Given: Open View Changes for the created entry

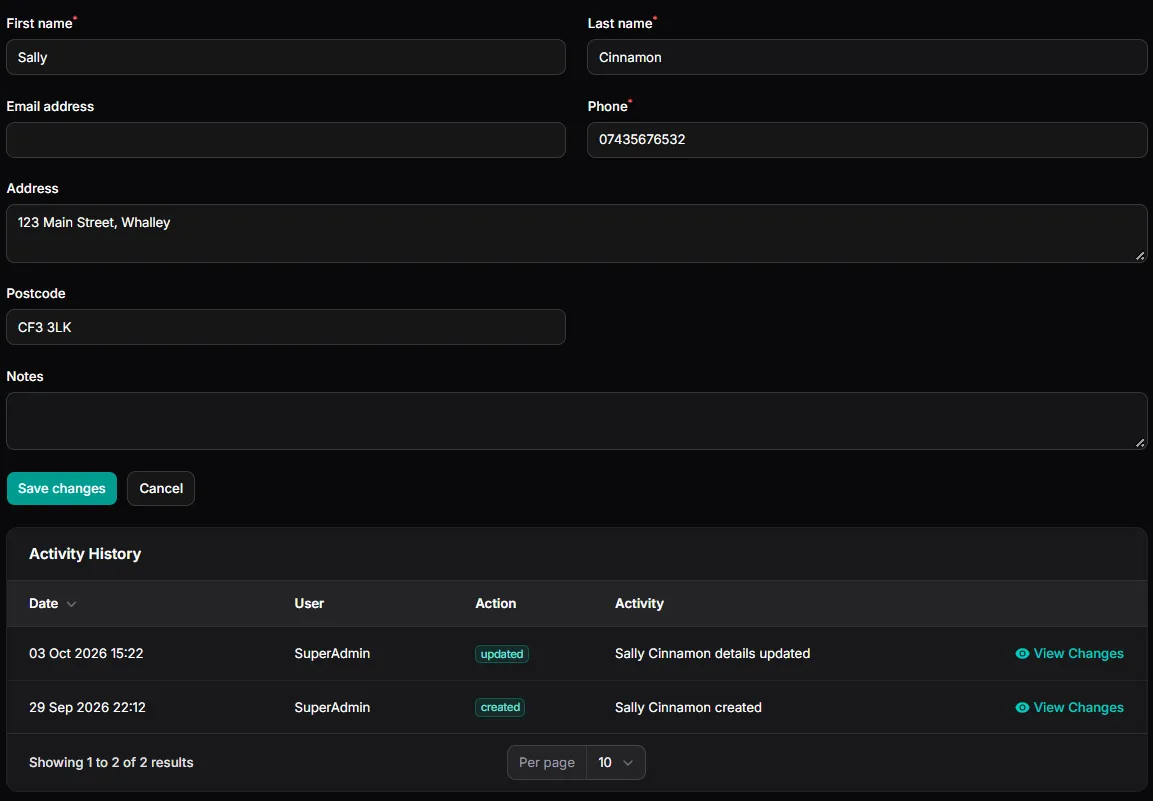Looking at the screenshot, I should [x=1069, y=707].
